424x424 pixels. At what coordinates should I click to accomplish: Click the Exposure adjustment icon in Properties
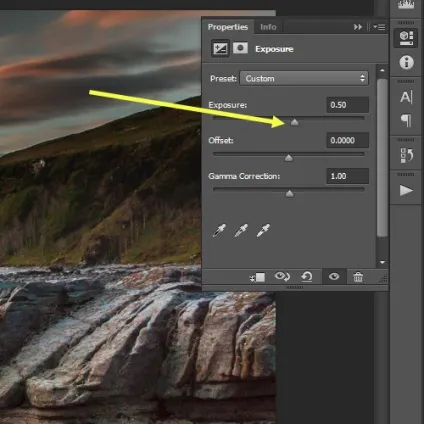pyautogui.click(x=220, y=49)
